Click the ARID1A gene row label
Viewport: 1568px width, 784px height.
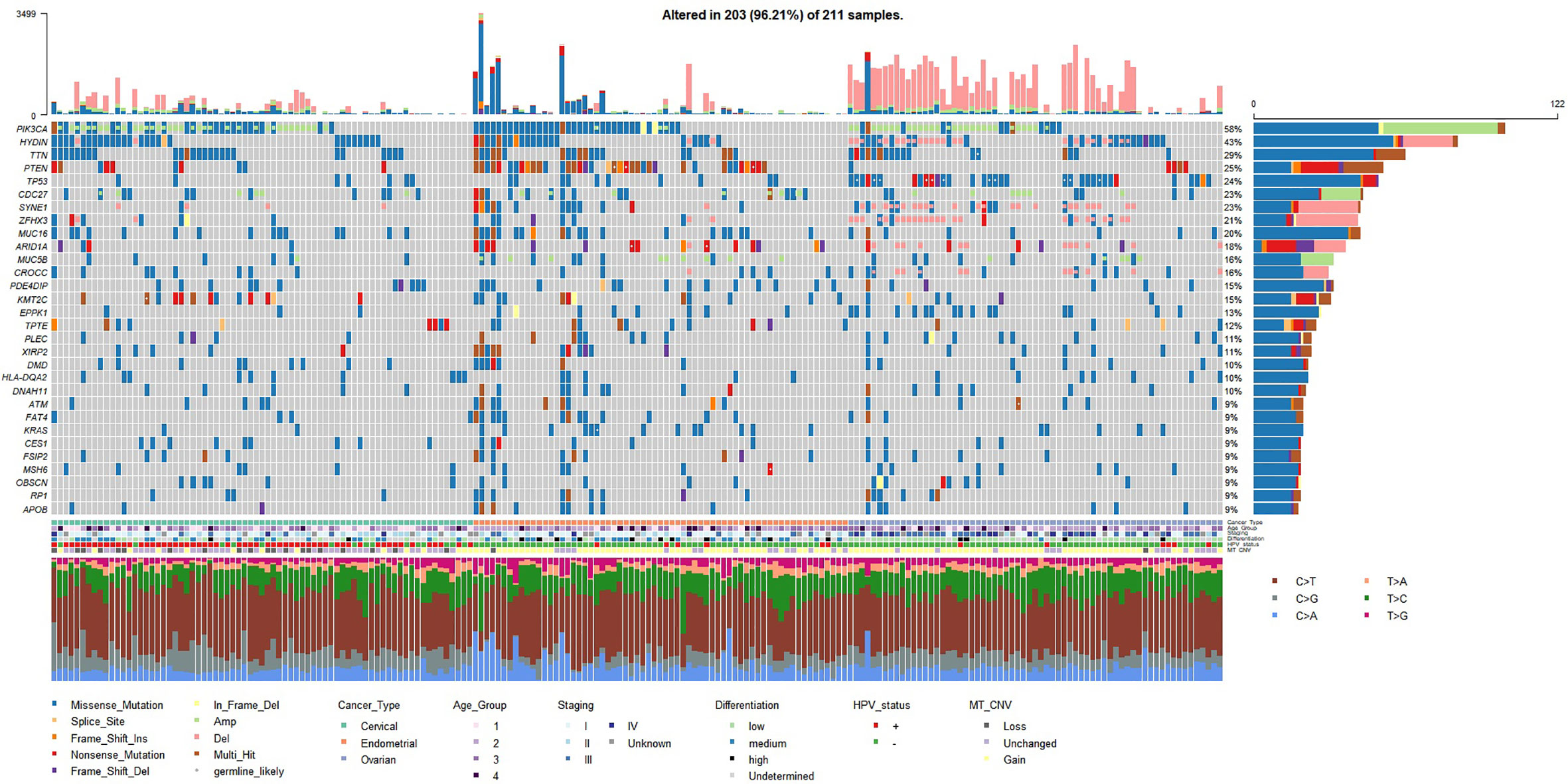pos(33,246)
